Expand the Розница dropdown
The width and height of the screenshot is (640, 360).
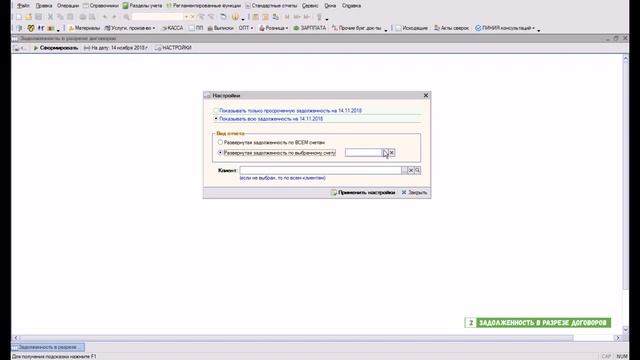273,28
